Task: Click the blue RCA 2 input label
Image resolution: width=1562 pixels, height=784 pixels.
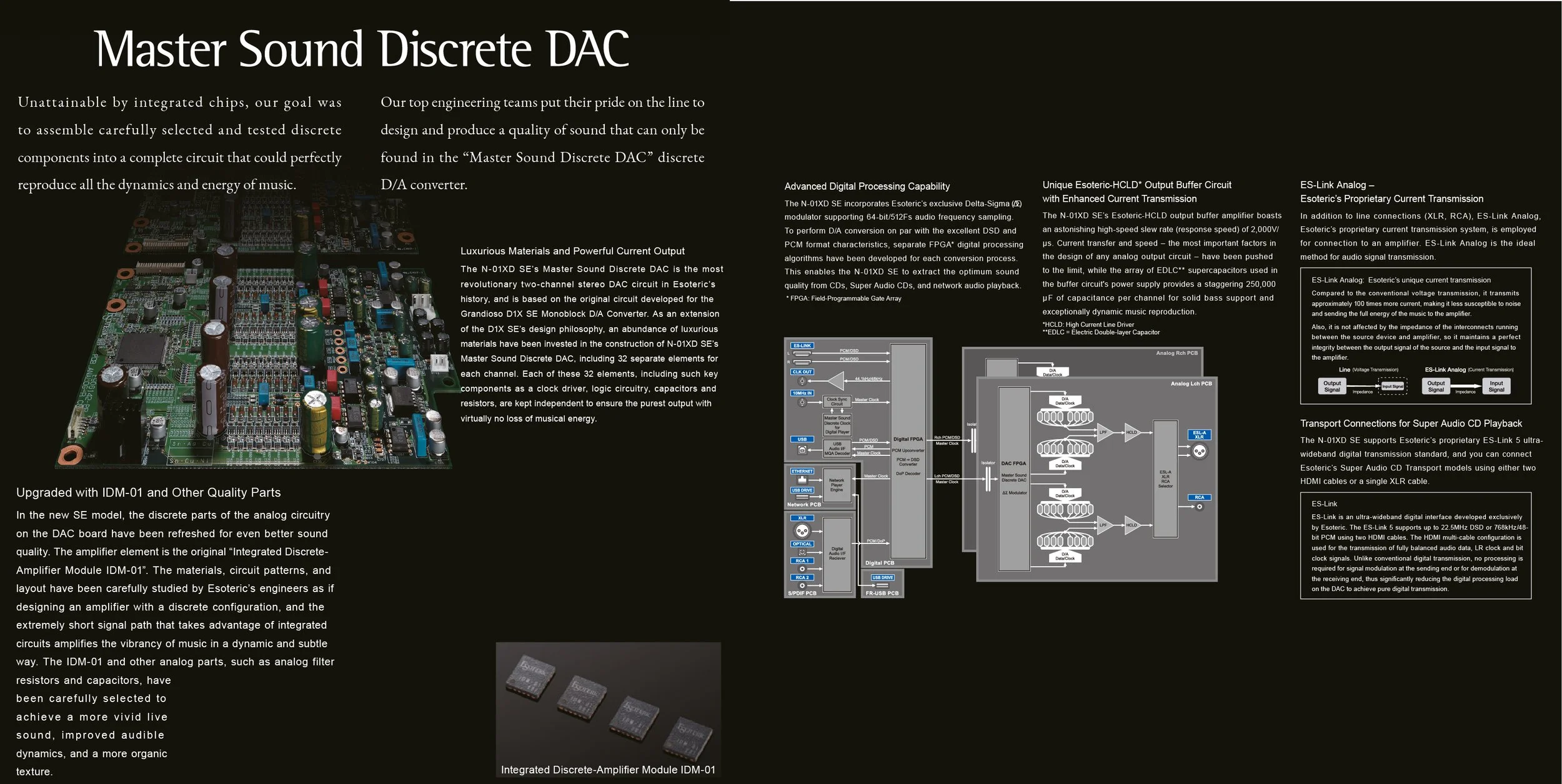Action: point(802,577)
